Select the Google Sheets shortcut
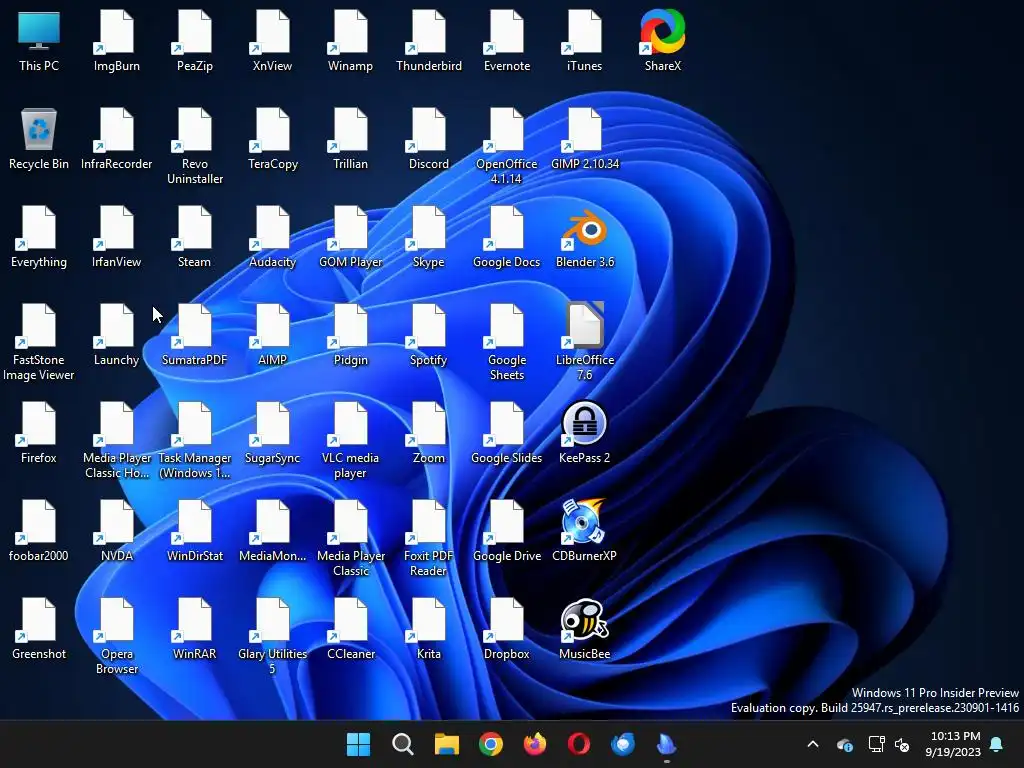This screenshot has width=1024, height=768. 507,342
